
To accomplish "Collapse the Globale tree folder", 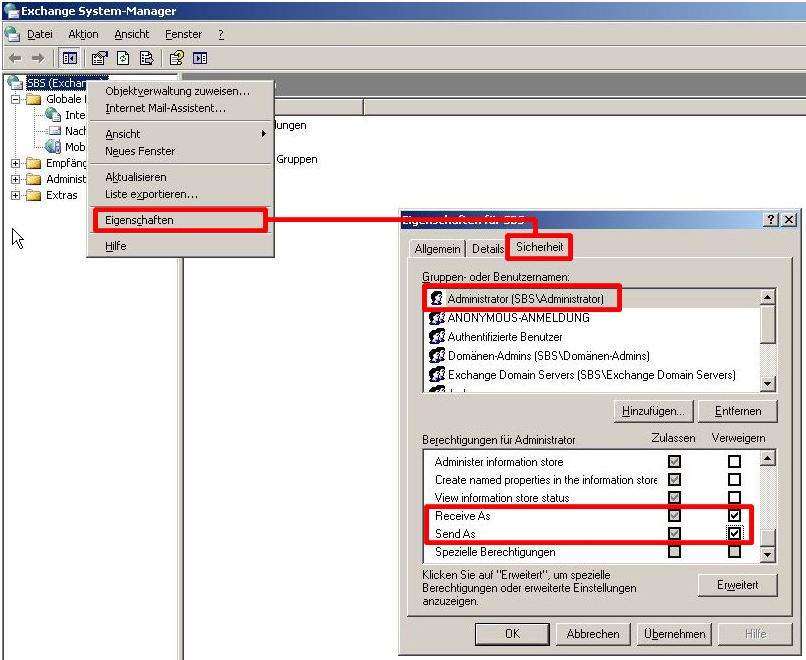I will [x=16, y=99].
